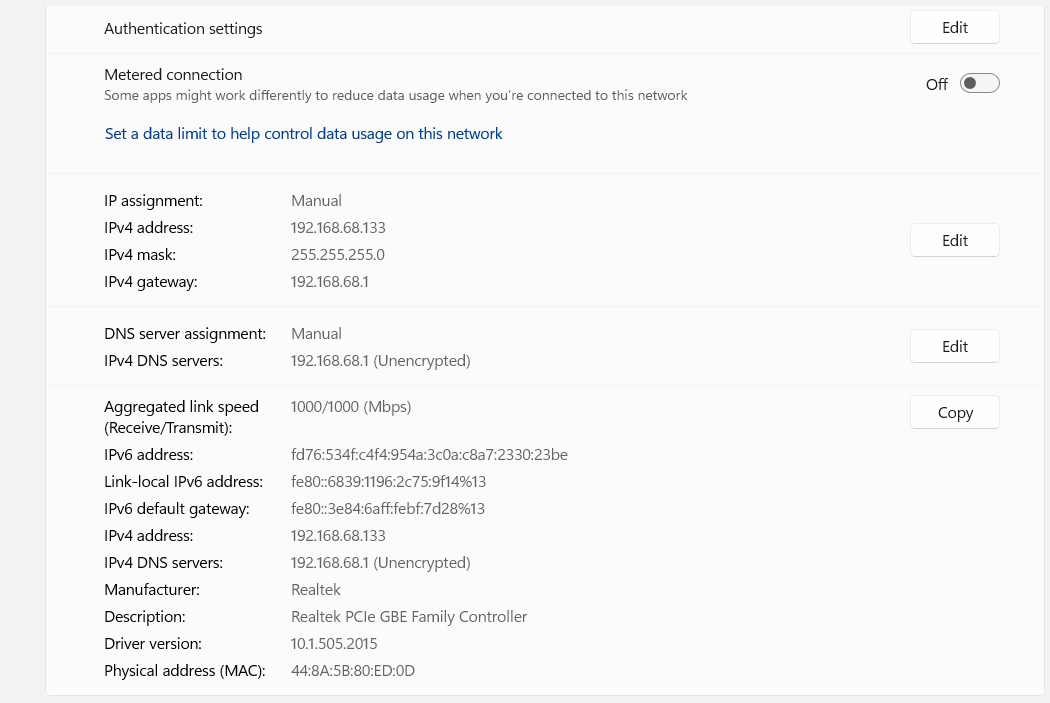Image resolution: width=1050 pixels, height=703 pixels.
Task: Open the data limit settings link
Action: pyautogui.click(x=303, y=133)
